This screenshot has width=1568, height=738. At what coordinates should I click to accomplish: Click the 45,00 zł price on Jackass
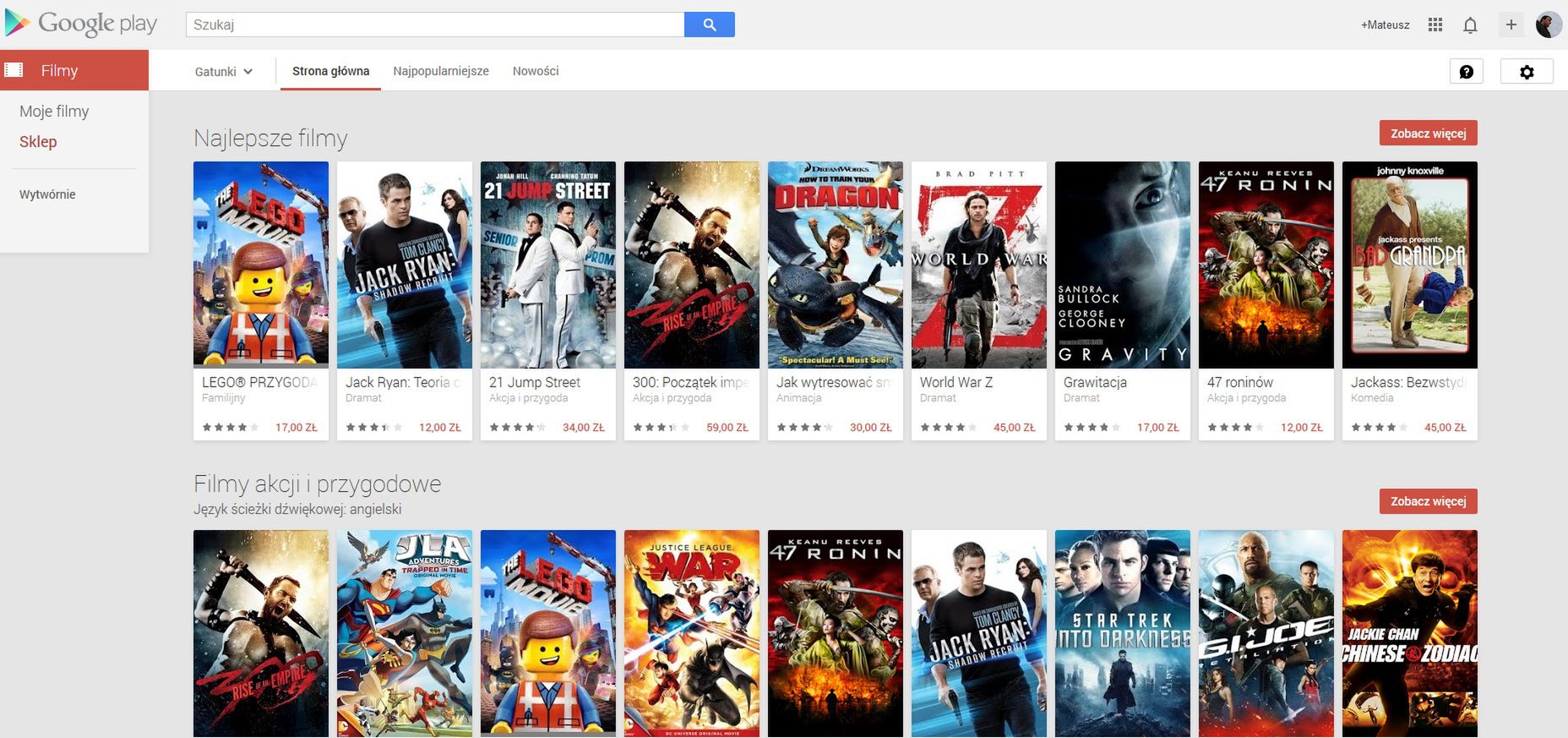coord(1445,428)
